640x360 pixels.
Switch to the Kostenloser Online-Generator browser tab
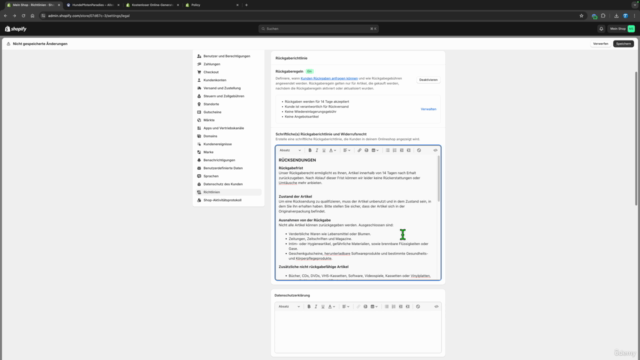[x=152, y=5]
